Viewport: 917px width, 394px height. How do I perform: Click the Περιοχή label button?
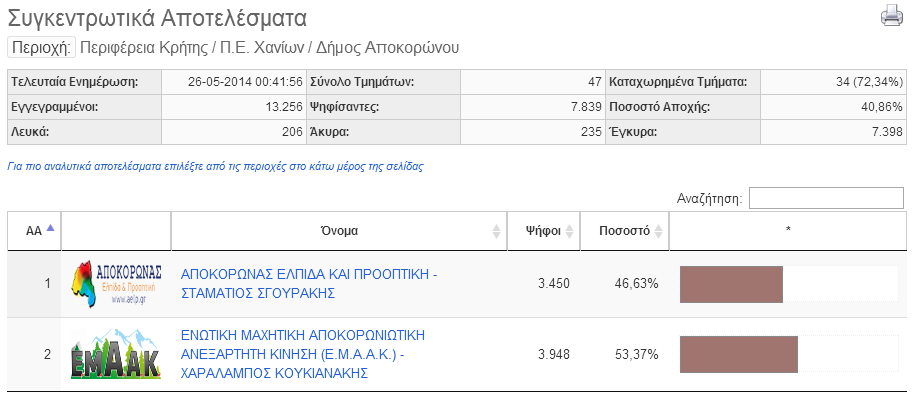[x=42, y=47]
